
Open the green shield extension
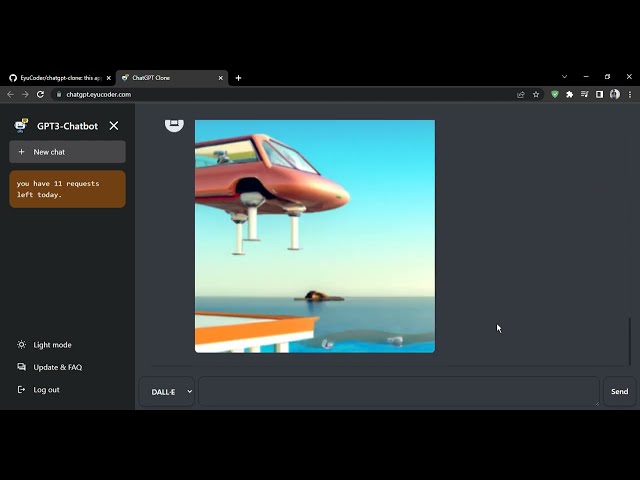555,94
